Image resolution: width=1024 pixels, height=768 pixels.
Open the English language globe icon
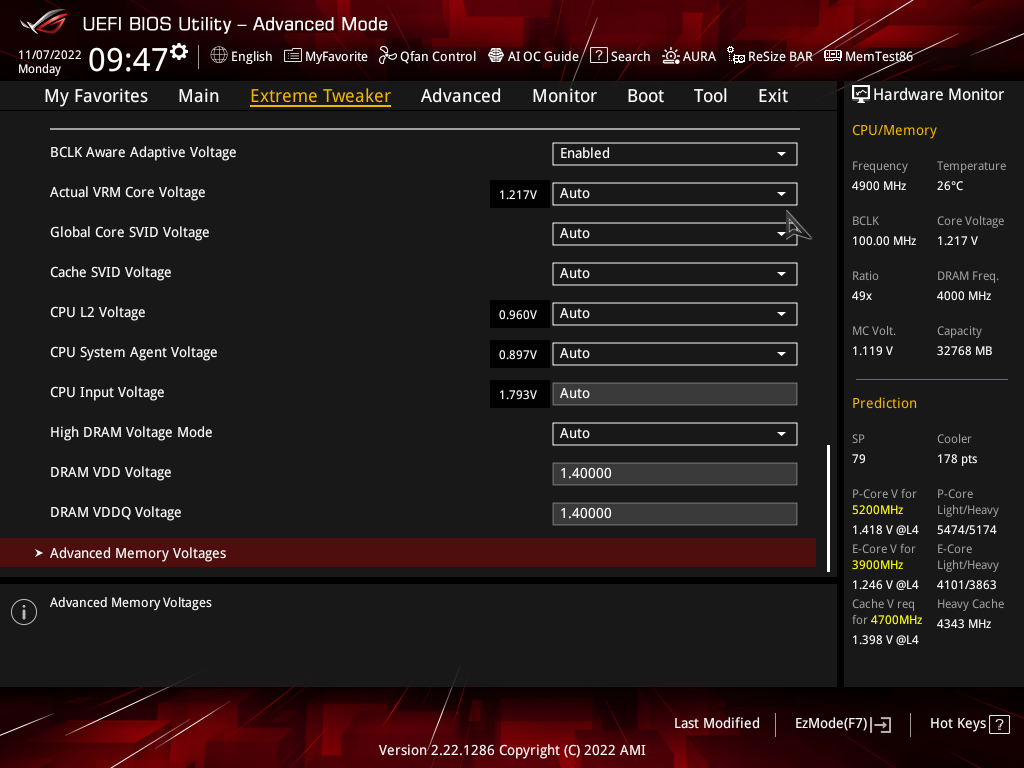pyautogui.click(x=219, y=56)
